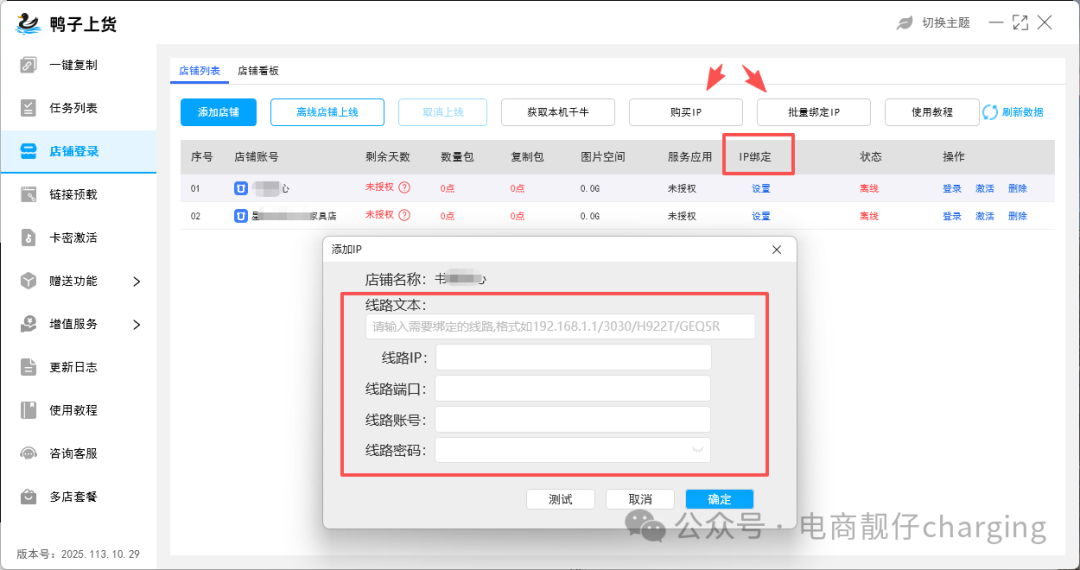Click the 刷新数据 link text
1080x570 pixels.
click(x=1023, y=112)
